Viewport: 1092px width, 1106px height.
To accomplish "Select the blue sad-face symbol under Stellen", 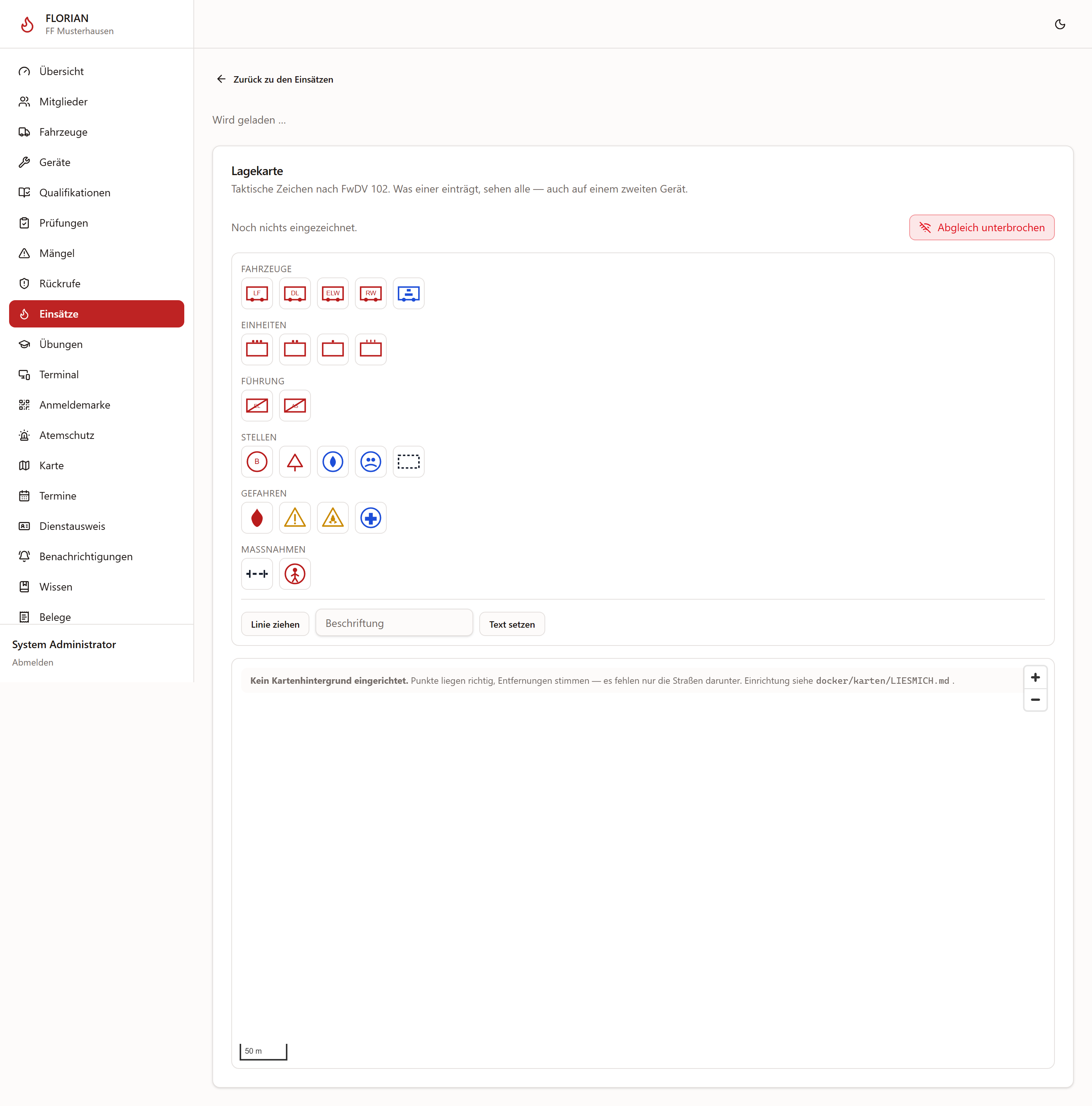I will click(370, 462).
